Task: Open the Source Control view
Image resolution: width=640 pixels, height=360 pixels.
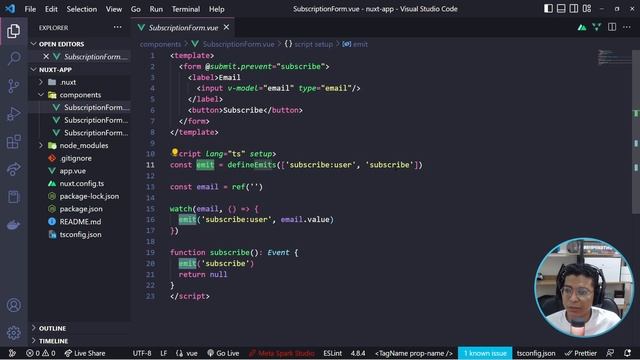Action: tap(13, 86)
